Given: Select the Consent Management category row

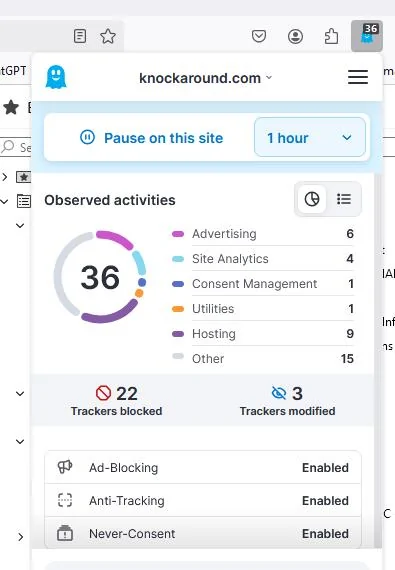Looking at the screenshot, I should point(263,284).
